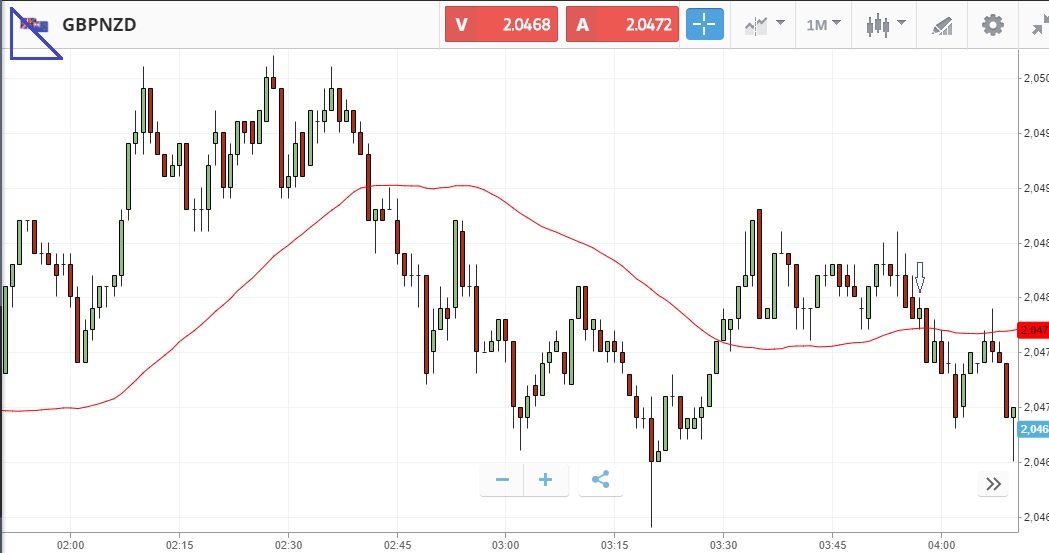Jump to latest candles with double-arrow
The height and width of the screenshot is (553, 1049).
point(993,484)
